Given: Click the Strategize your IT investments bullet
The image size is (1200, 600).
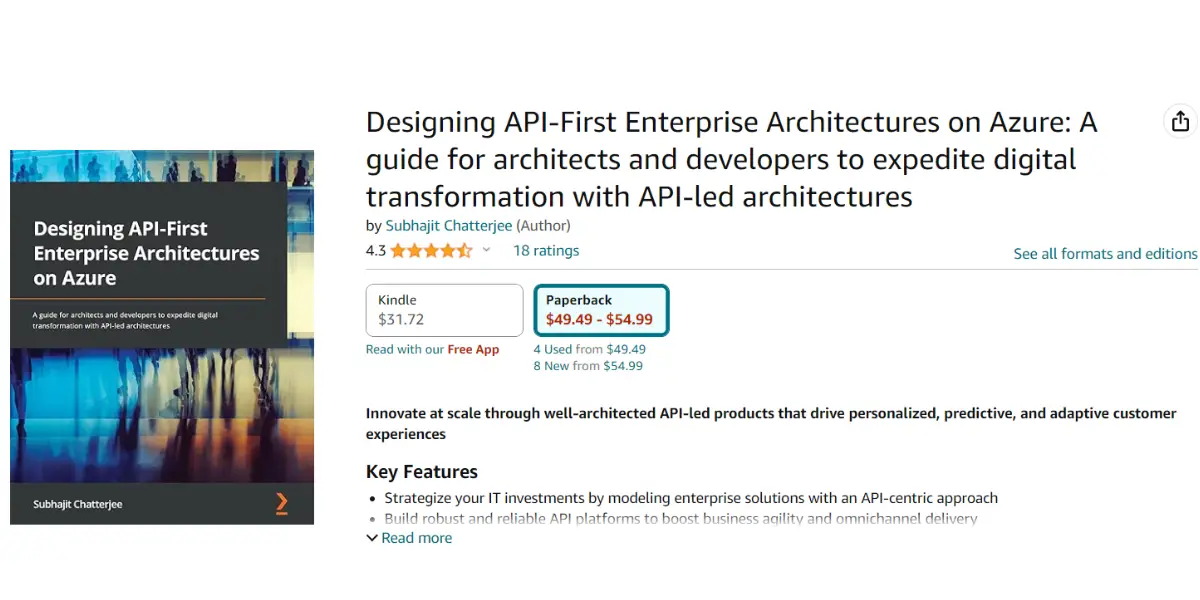Looking at the screenshot, I should tap(691, 498).
